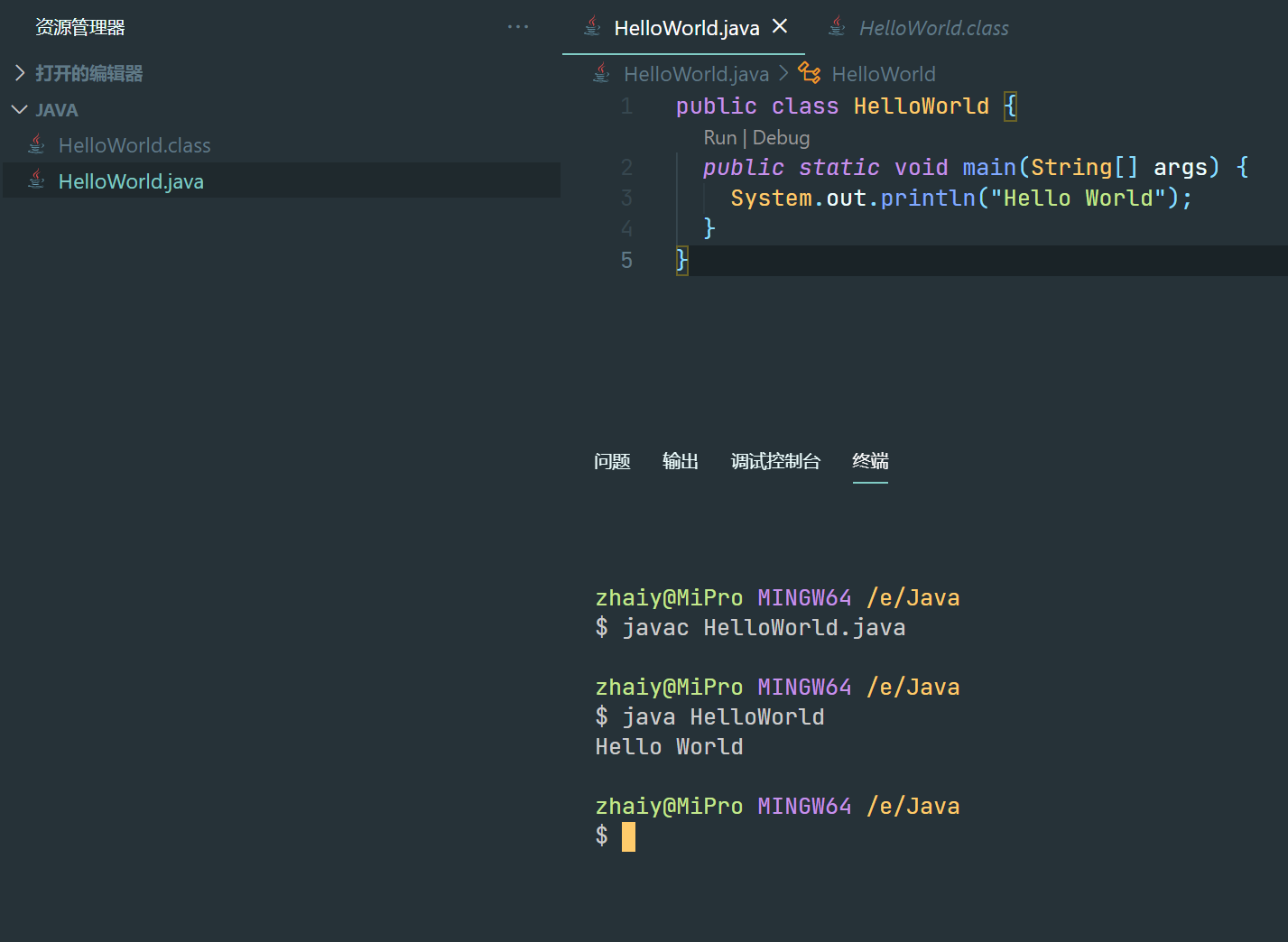Click the 'Hello World' terminal output line

click(669, 747)
